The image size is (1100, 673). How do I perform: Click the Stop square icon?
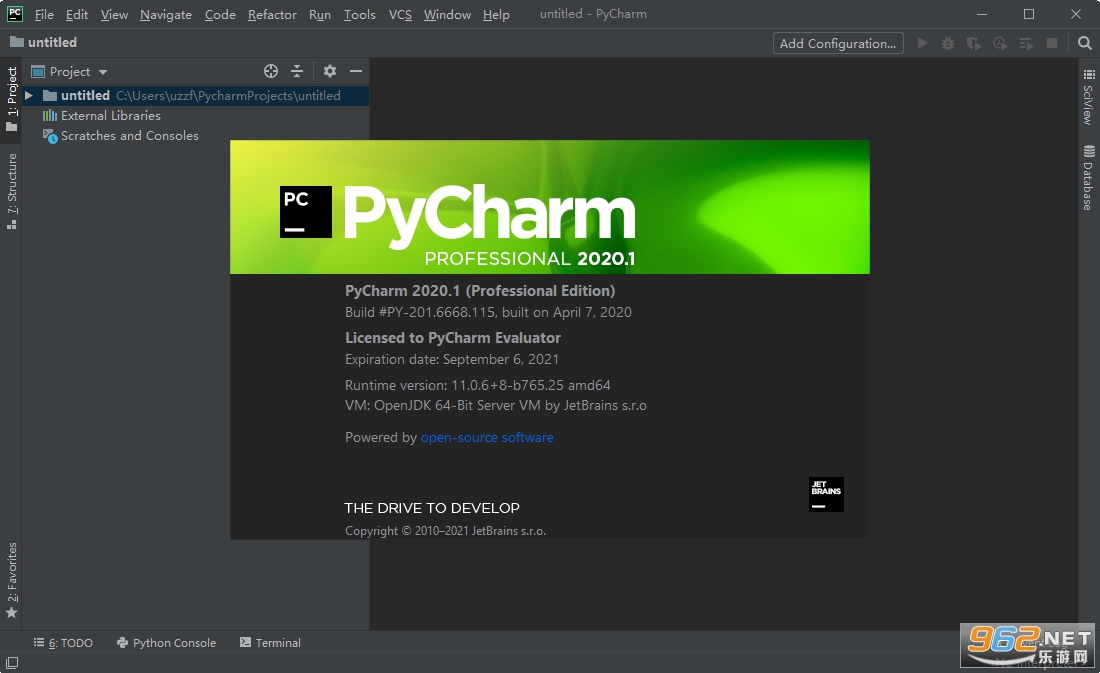pos(1052,43)
